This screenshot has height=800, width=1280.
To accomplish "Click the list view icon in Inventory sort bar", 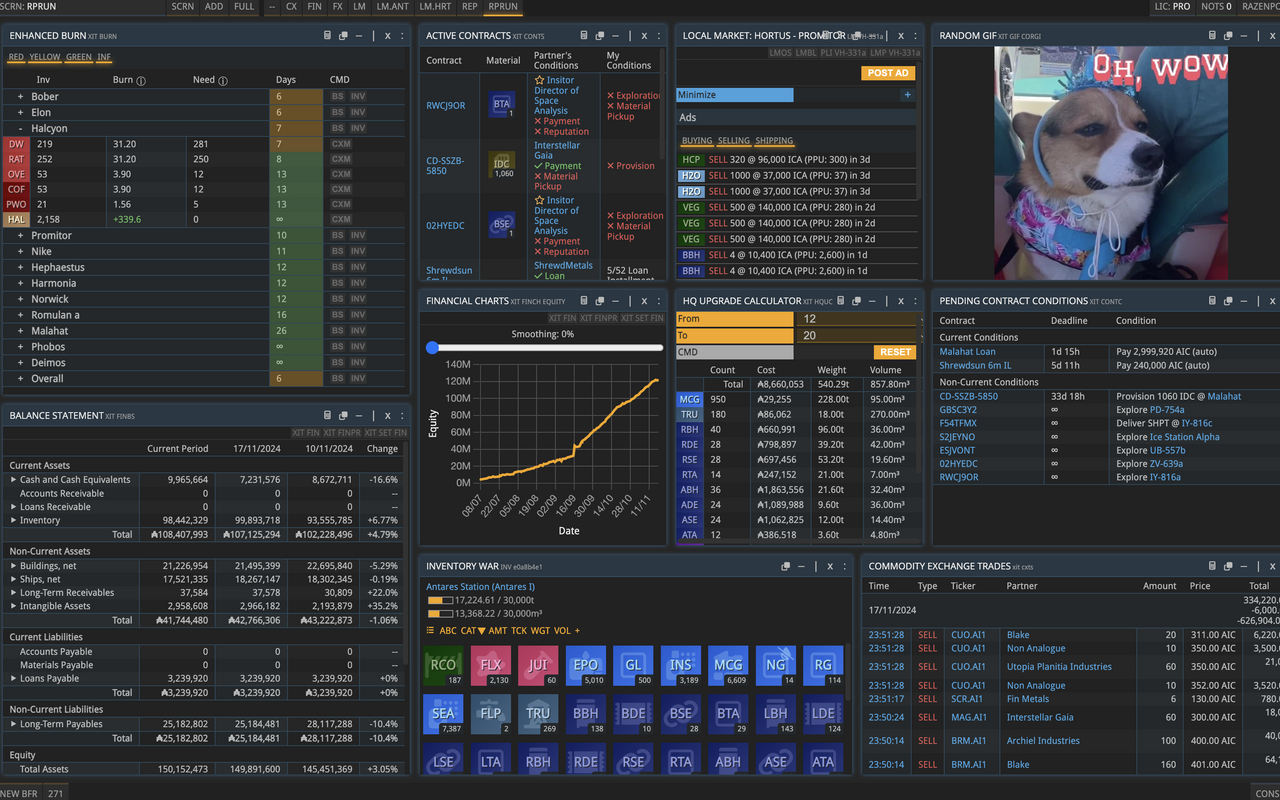I will coord(430,631).
